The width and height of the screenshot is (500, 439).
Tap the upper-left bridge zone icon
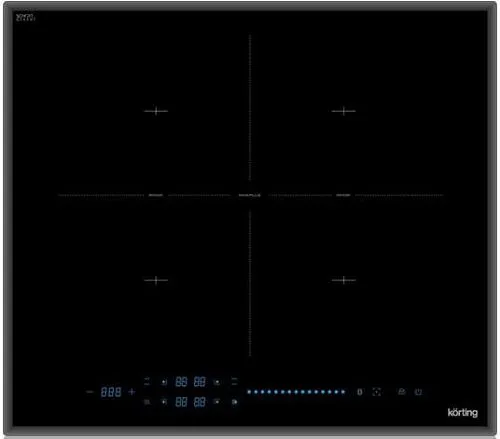coord(147,382)
